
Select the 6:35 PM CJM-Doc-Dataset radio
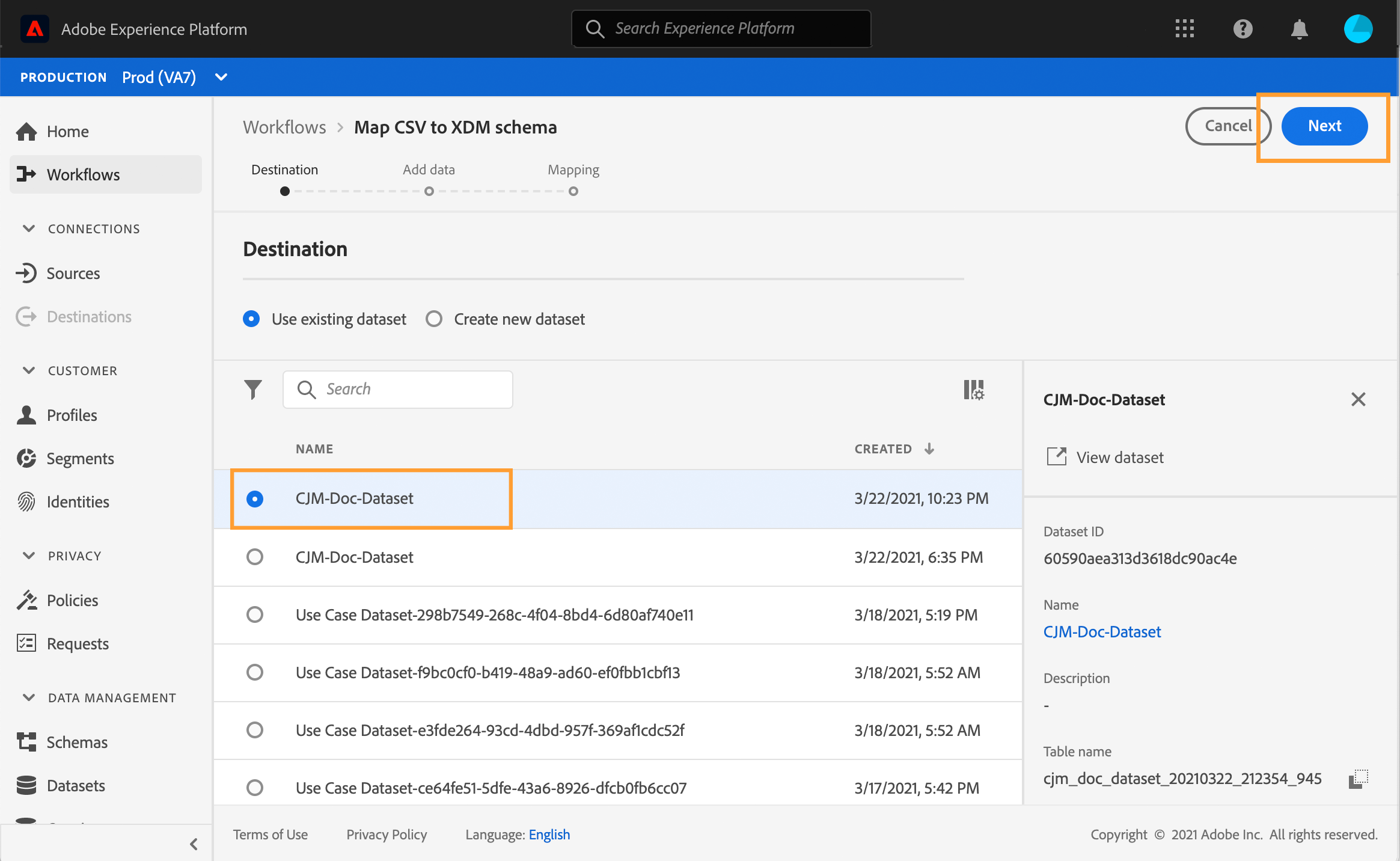tap(255, 557)
